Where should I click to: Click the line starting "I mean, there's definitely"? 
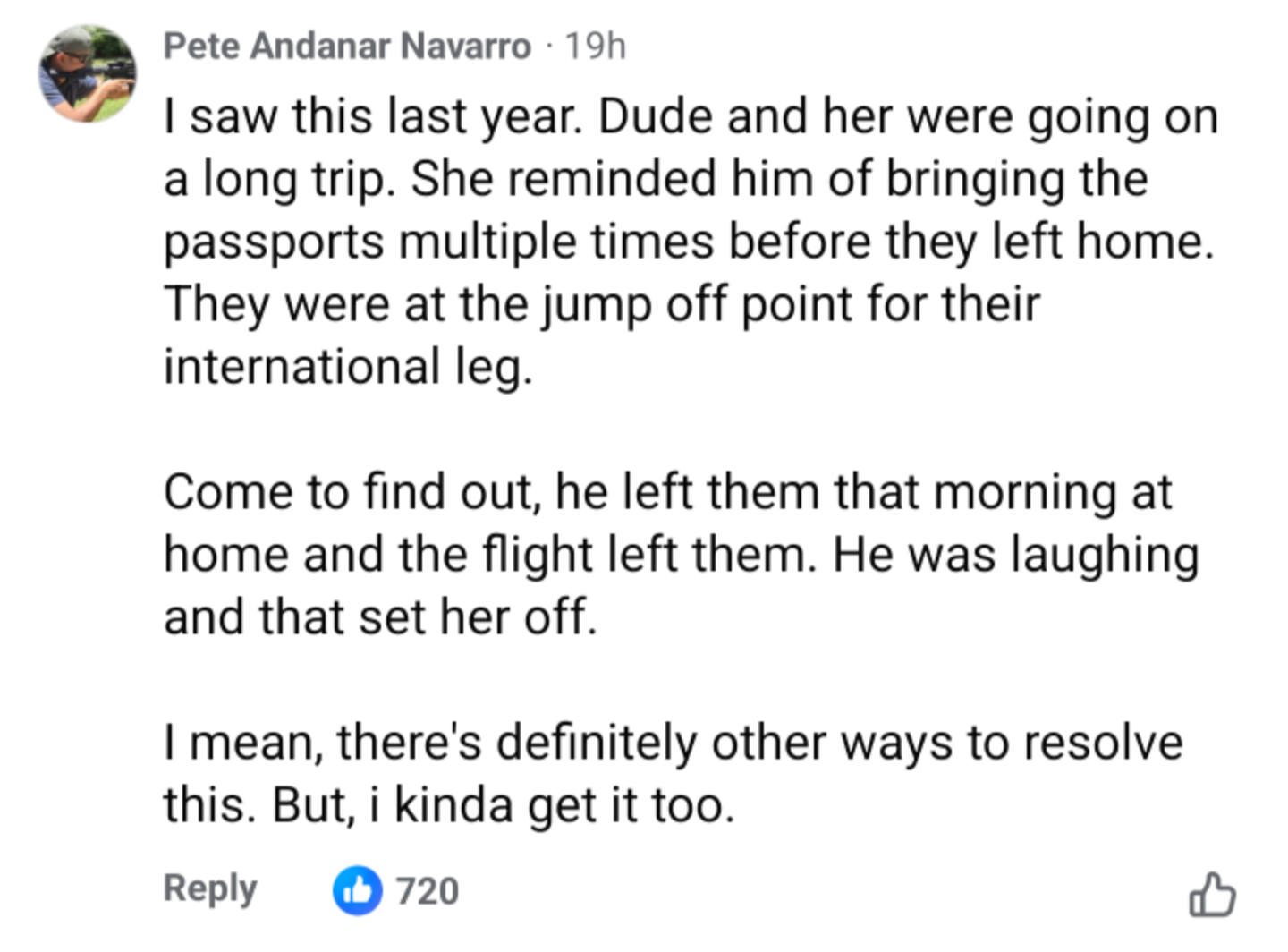(673, 743)
